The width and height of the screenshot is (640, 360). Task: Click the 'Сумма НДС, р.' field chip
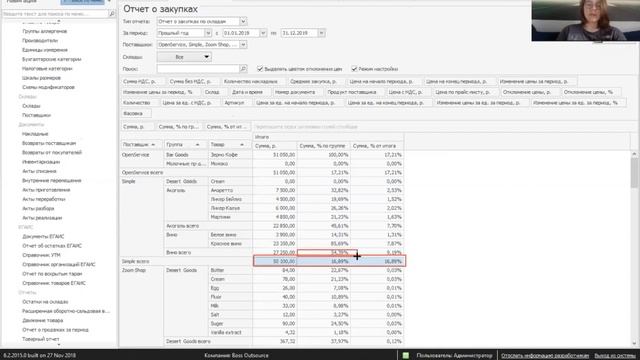point(142,82)
